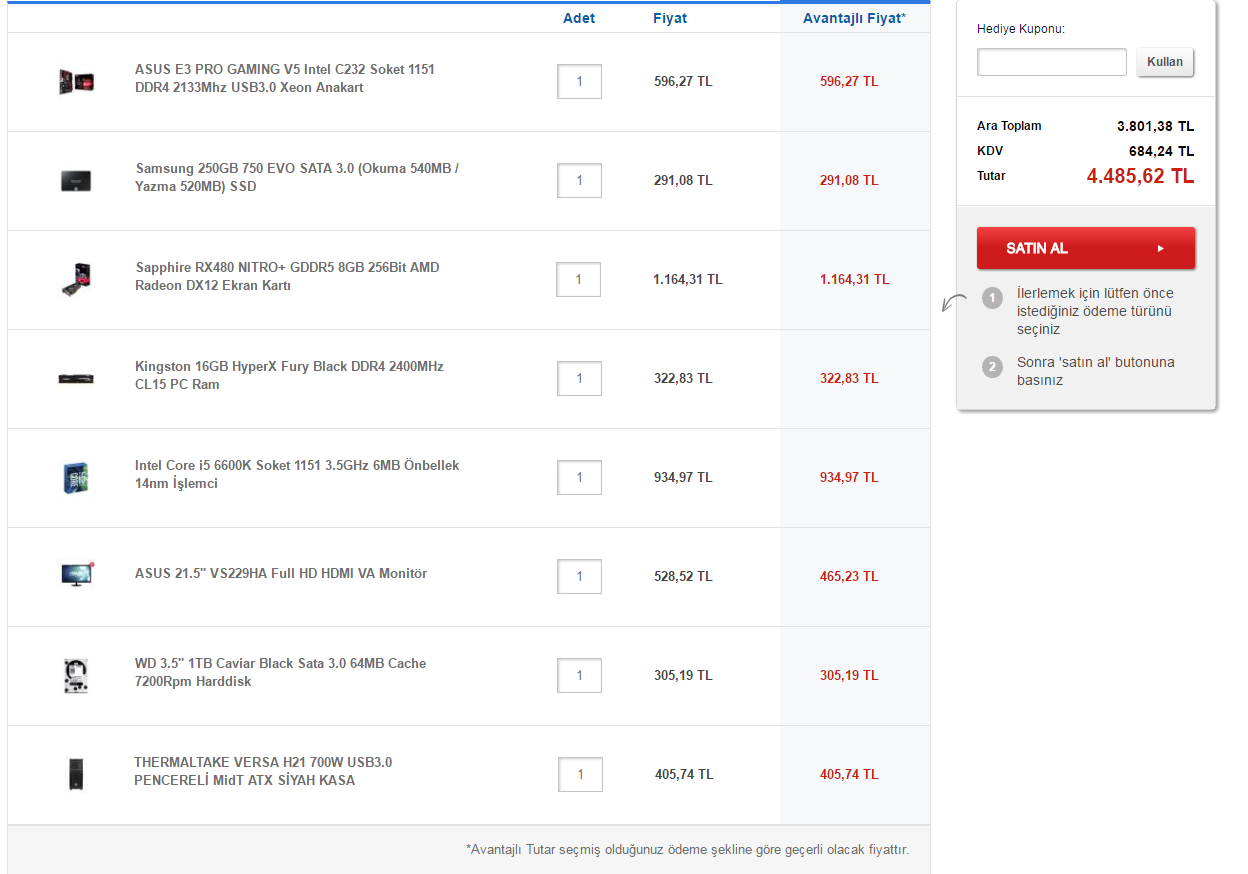Open the WD 3.5" 1TB Caviar Black link
The image size is (1248, 874).
(280, 673)
